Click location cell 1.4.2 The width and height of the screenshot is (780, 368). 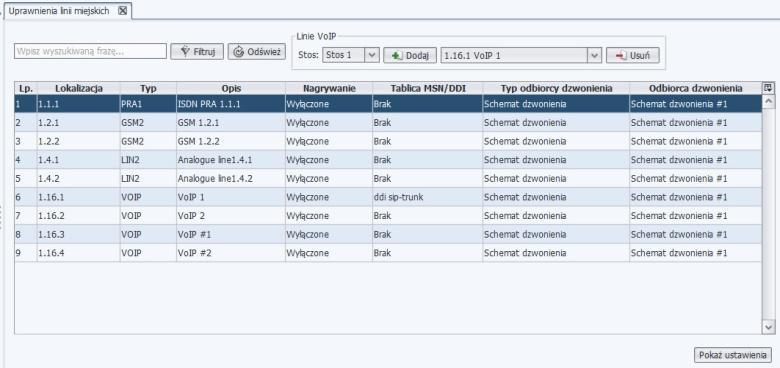[79, 178]
